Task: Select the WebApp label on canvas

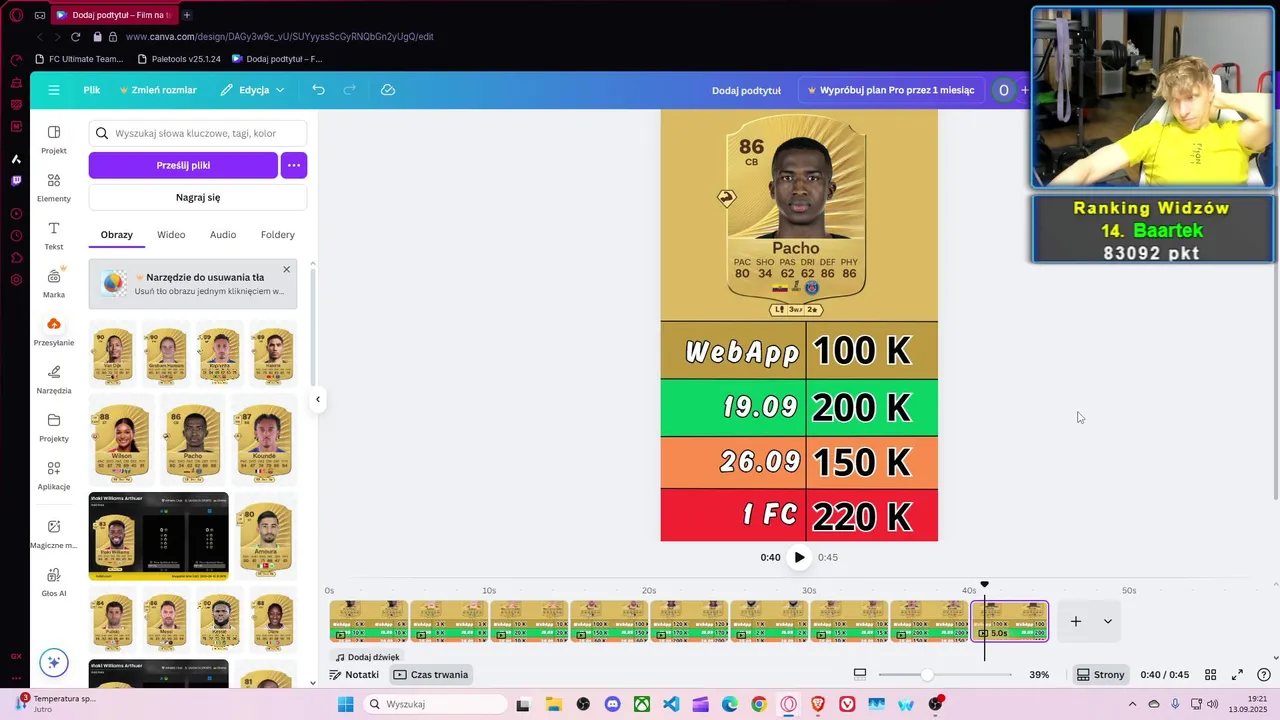Action: pyautogui.click(x=742, y=351)
